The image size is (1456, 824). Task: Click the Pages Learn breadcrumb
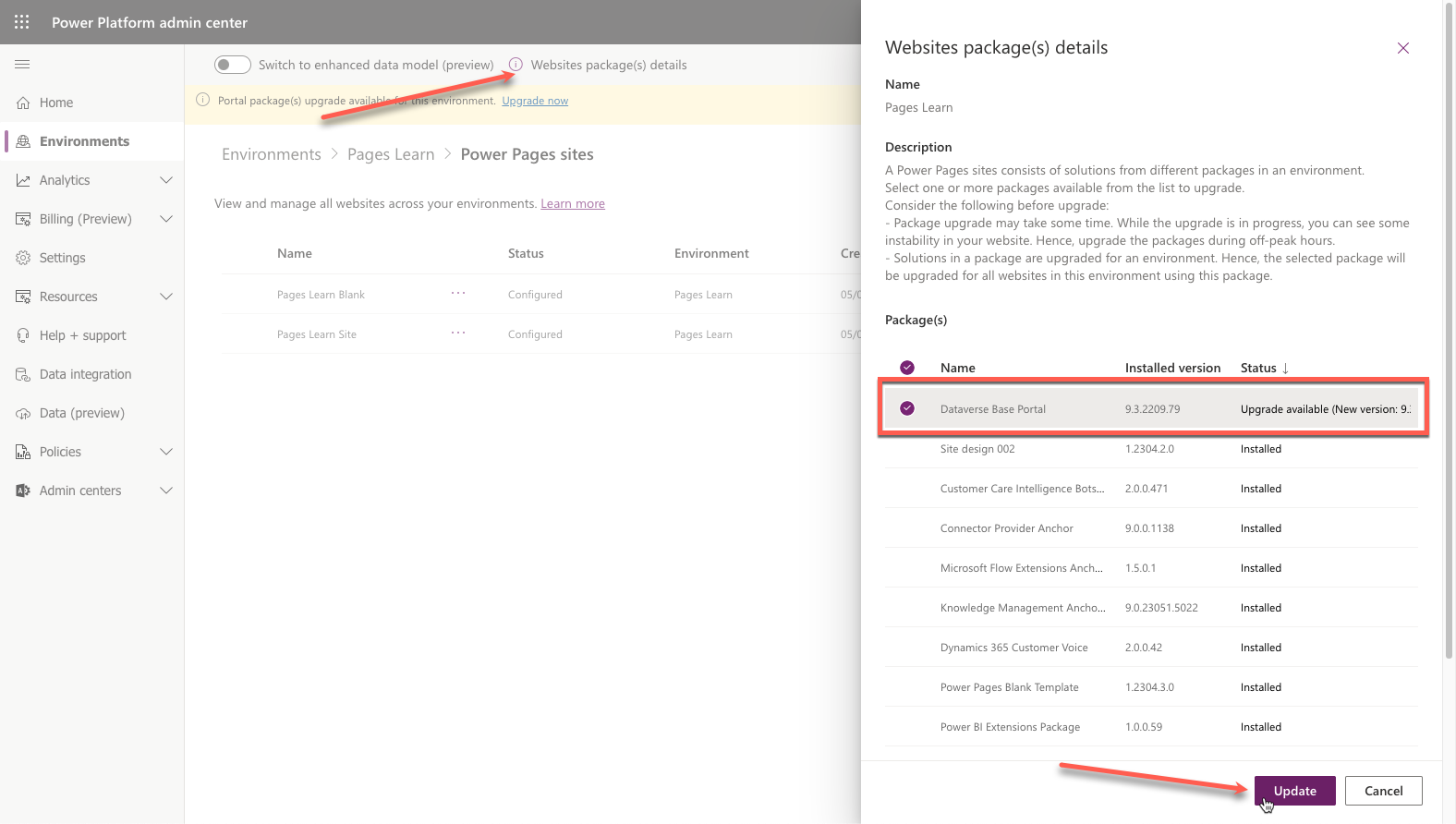(391, 154)
